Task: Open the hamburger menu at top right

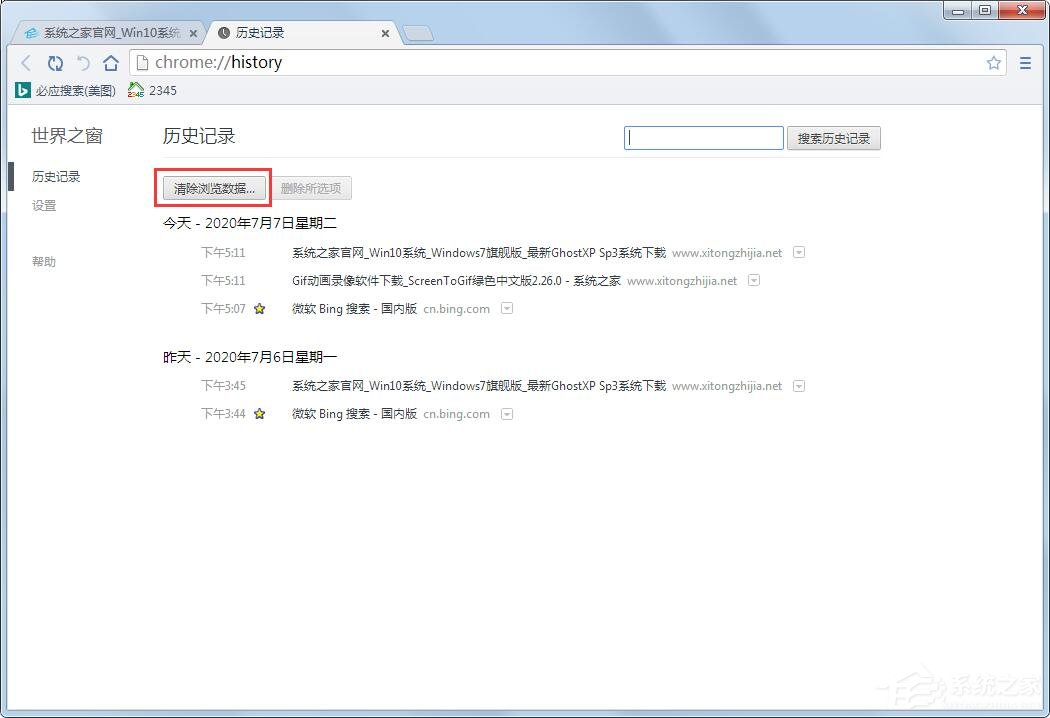Action: (x=1025, y=62)
